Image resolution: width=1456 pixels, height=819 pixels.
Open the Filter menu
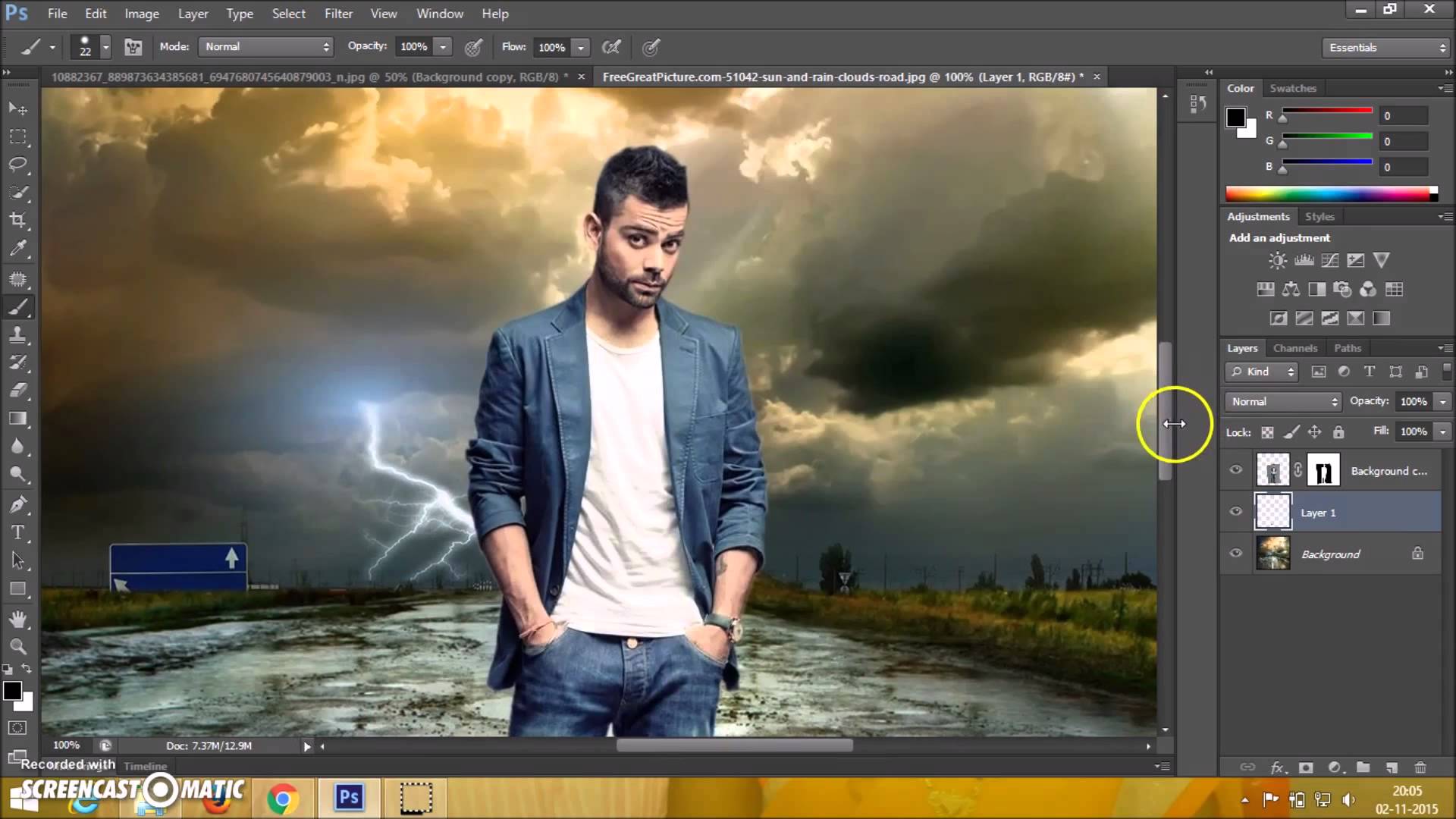click(338, 14)
